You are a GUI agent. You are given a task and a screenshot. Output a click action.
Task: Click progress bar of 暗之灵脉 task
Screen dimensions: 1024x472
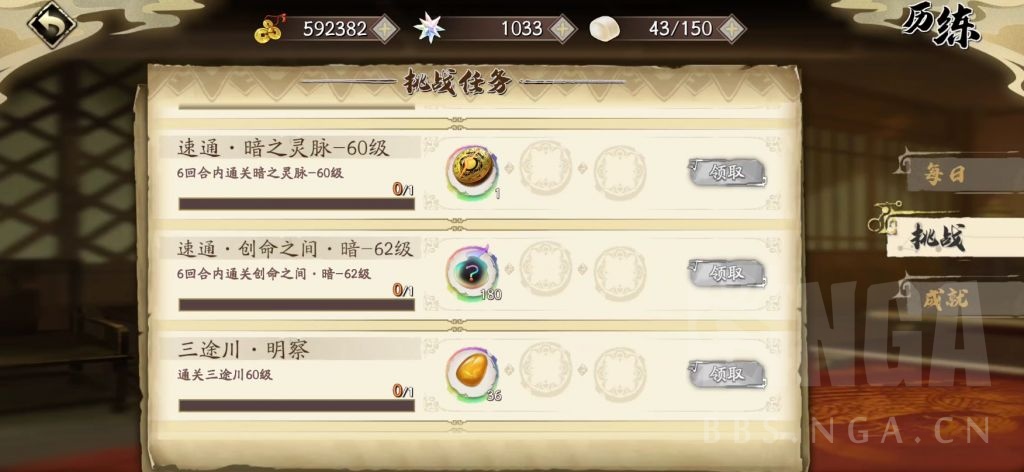296,204
